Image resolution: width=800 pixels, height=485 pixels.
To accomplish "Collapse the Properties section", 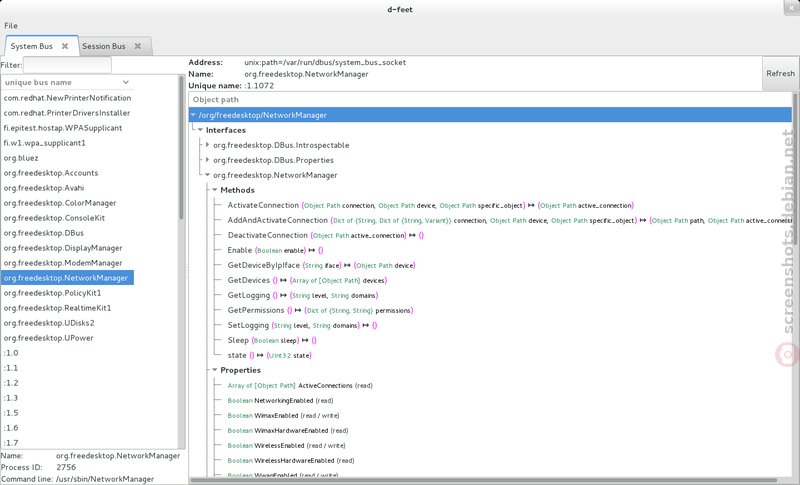I will point(215,370).
